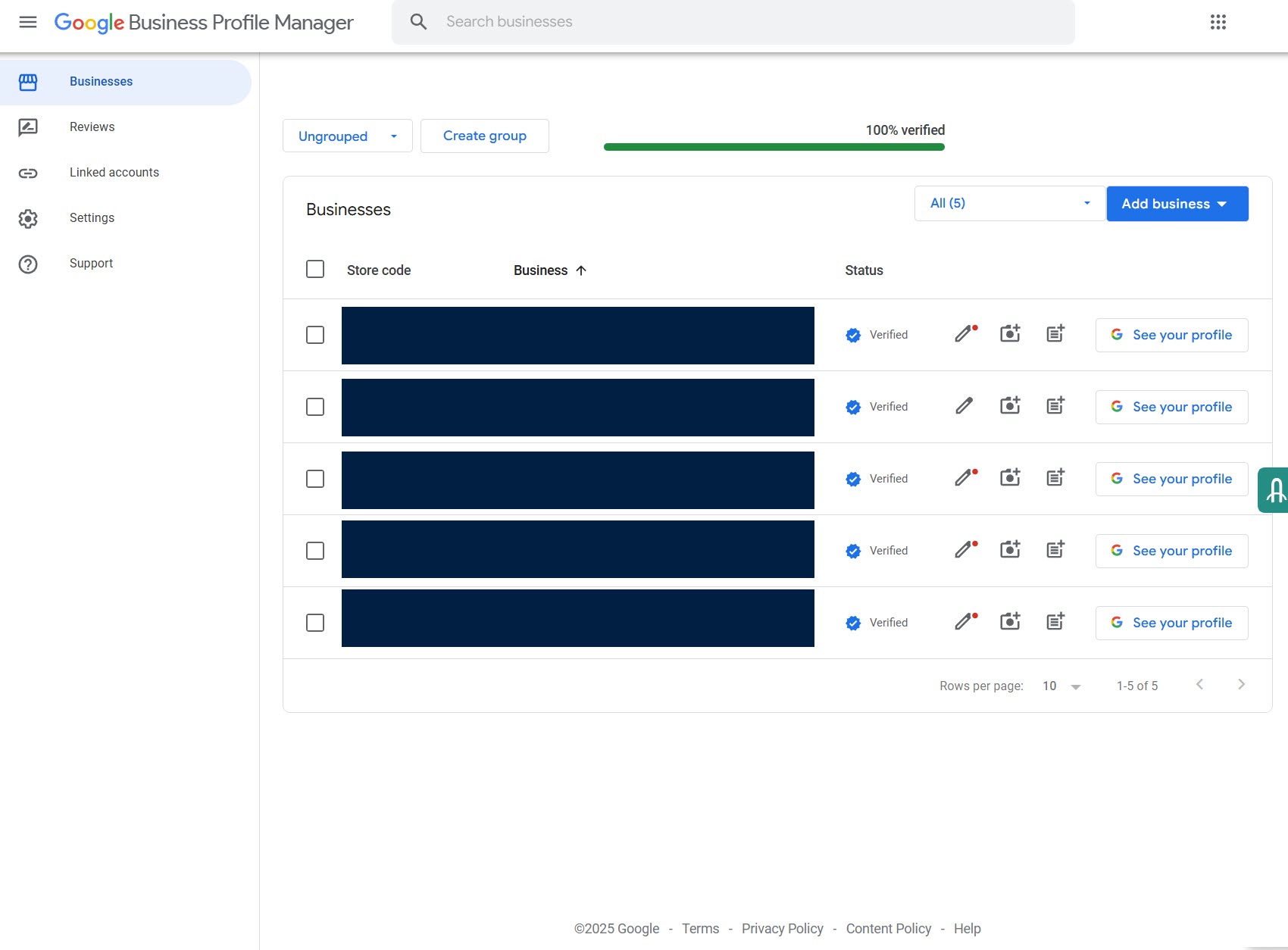The image size is (1288, 950).
Task: Click the 100% verified progress bar
Action: click(774, 147)
